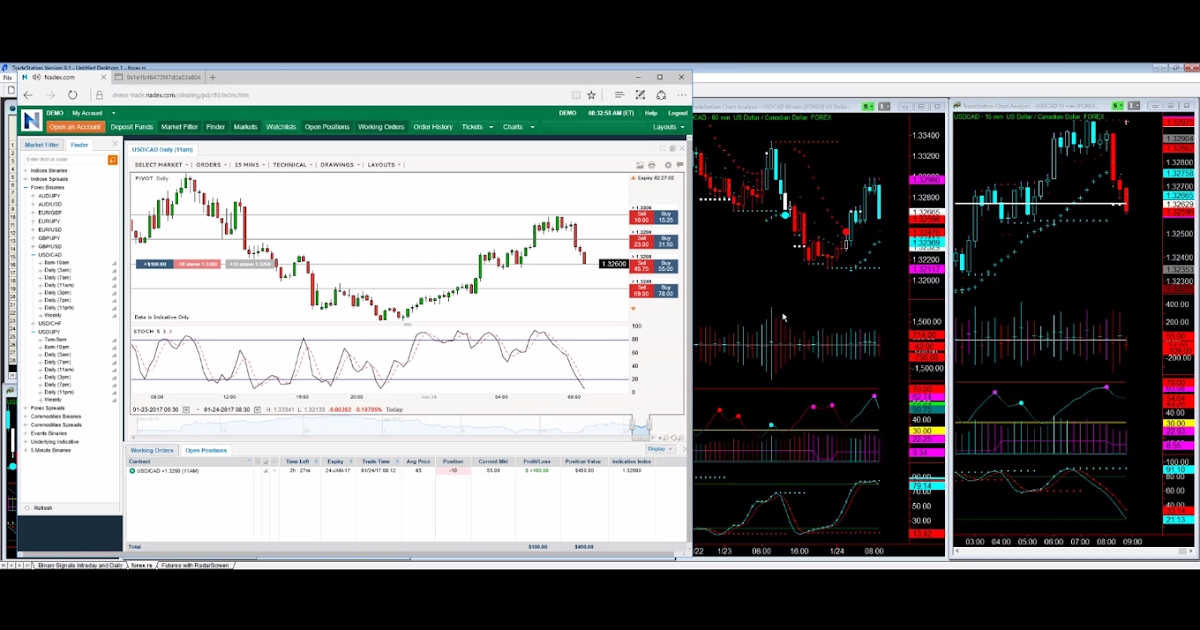The image size is (1200, 630).
Task: Click Deposit Funds
Action: click(132, 127)
